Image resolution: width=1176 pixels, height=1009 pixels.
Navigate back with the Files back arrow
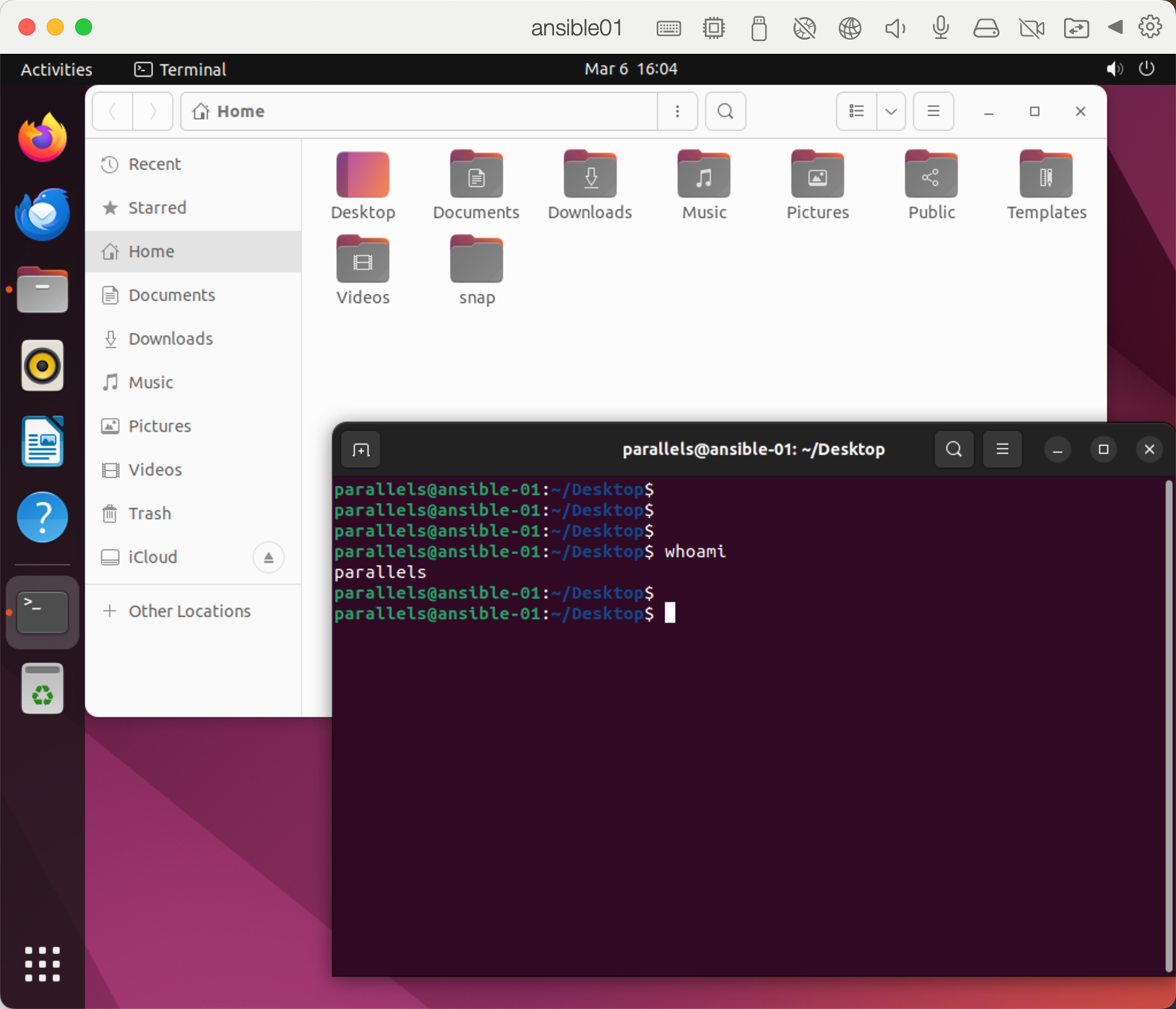112,111
